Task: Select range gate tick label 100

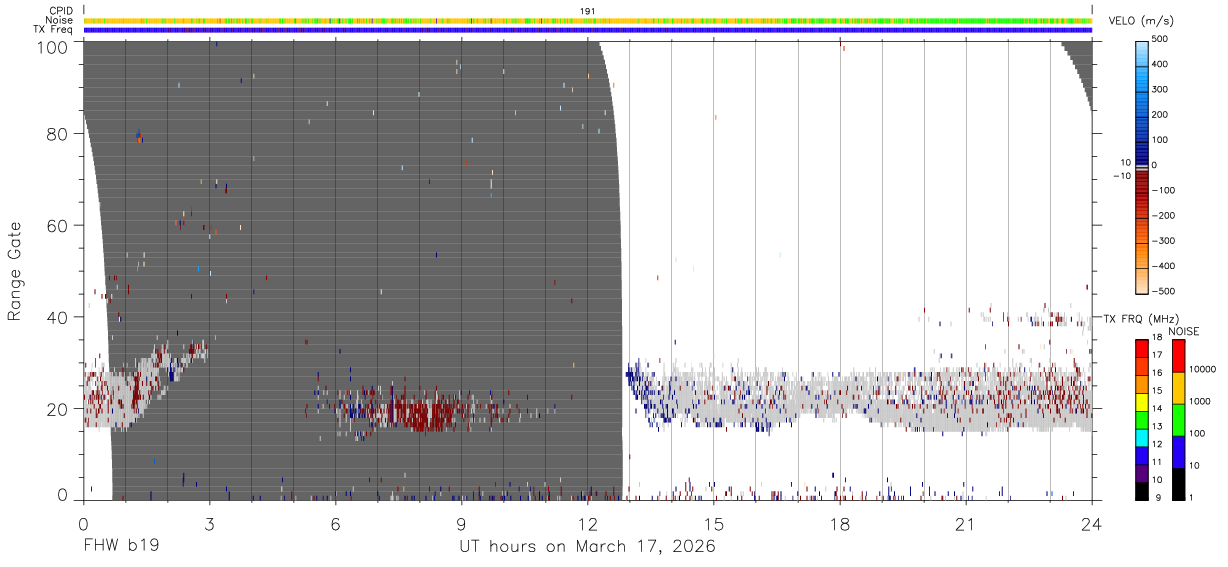Action: [x=52, y=46]
